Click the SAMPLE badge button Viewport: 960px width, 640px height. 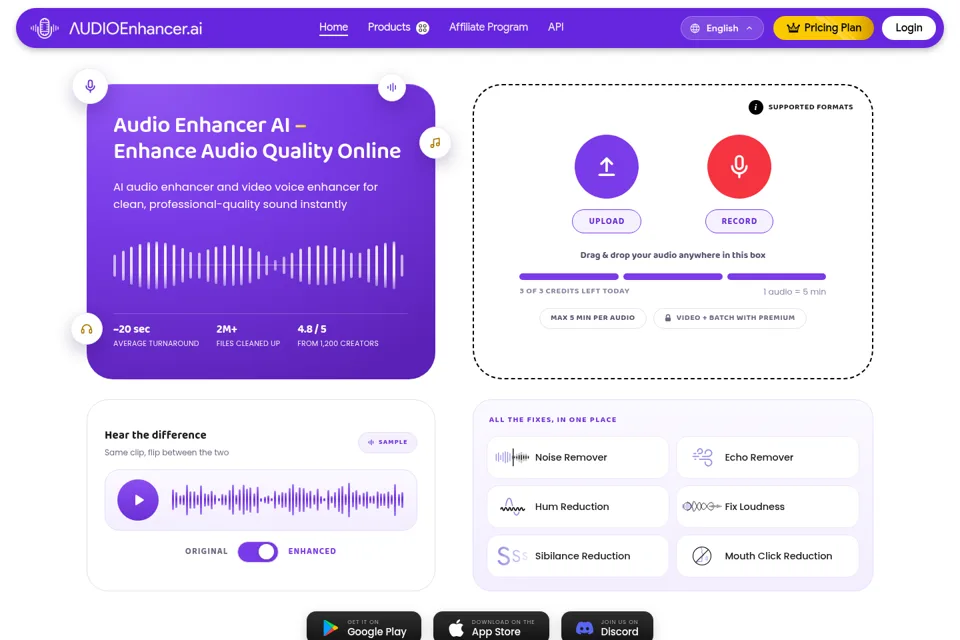388,442
